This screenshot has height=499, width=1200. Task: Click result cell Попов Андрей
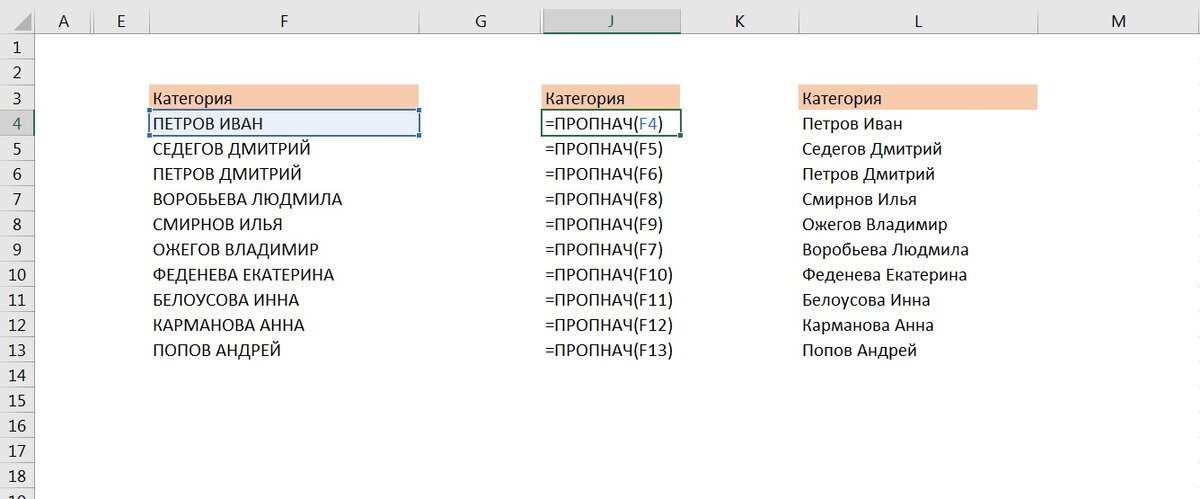pos(918,350)
